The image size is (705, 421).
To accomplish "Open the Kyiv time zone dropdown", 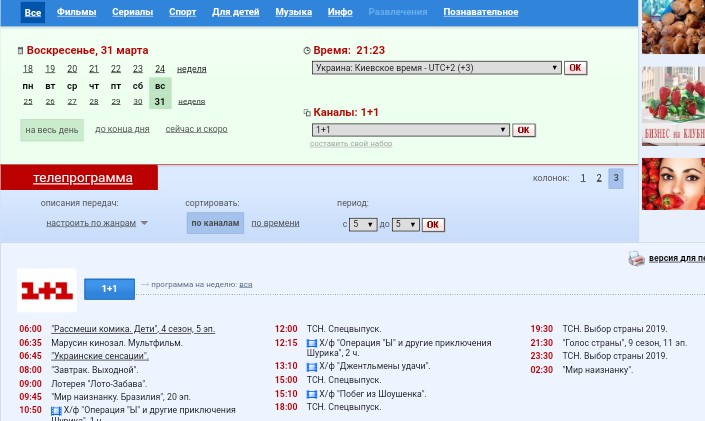I will click(436, 68).
